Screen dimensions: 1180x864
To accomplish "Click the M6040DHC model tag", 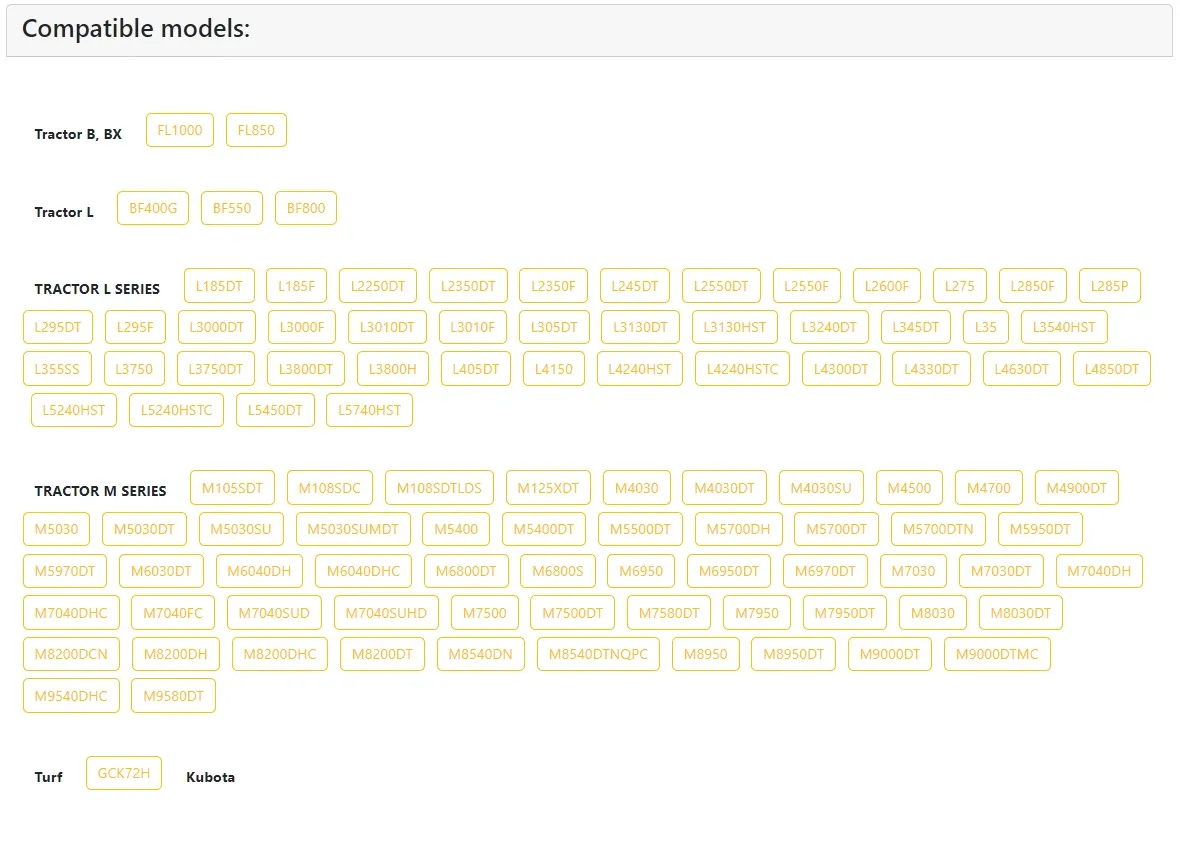I will [x=363, y=571].
